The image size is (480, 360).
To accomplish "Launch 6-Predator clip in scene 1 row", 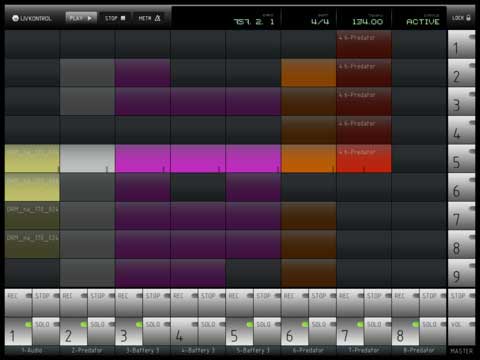I will coord(364,45).
